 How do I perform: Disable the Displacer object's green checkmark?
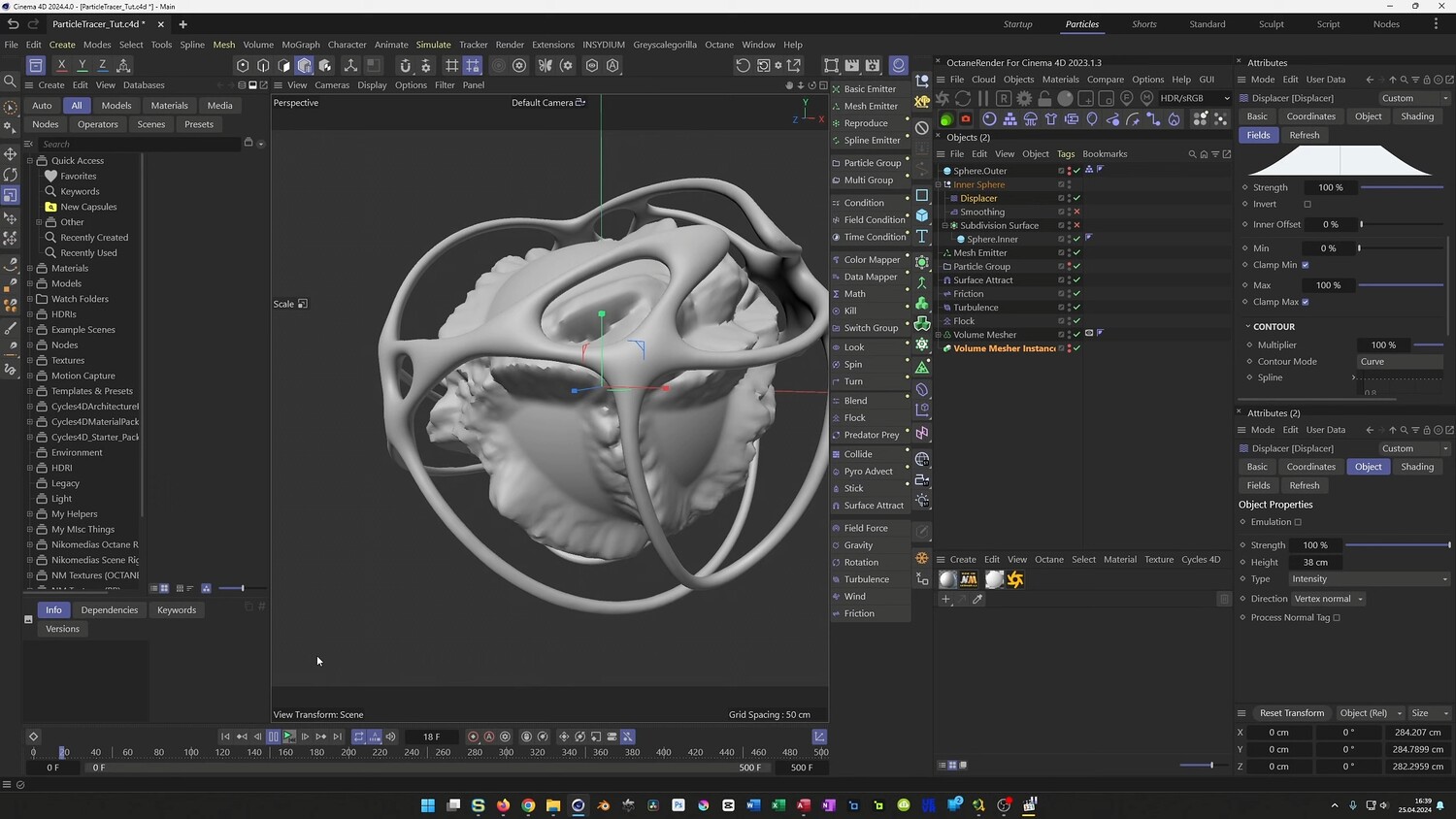tap(1076, 198)
